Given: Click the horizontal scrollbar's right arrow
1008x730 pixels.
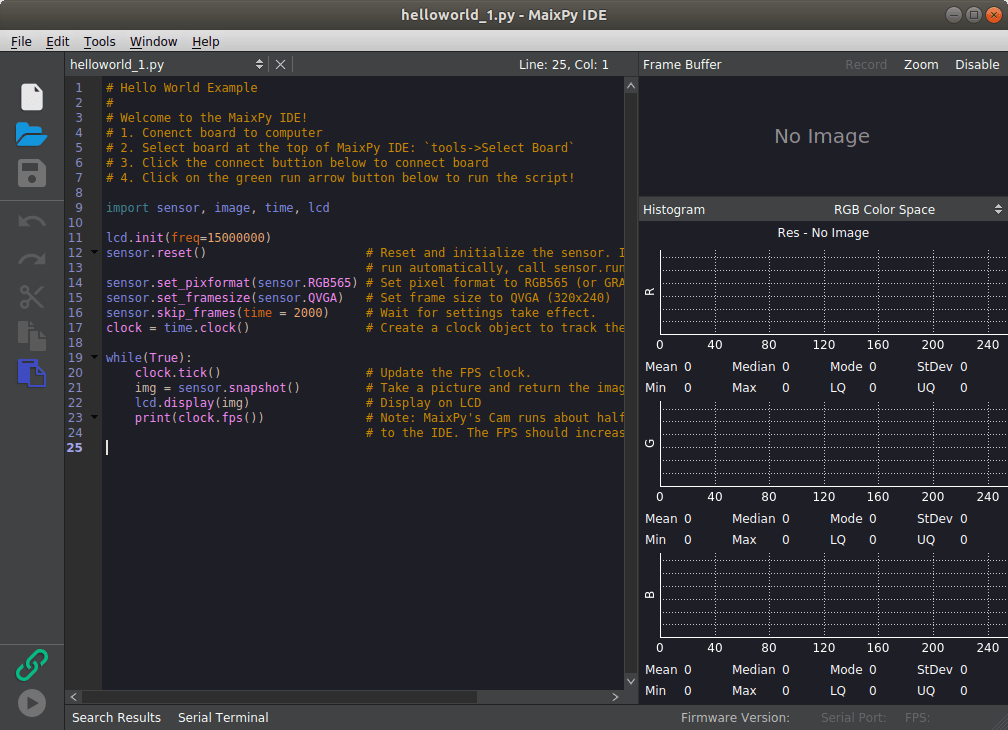Looking at the screenshot, I should tap(615, 697).
